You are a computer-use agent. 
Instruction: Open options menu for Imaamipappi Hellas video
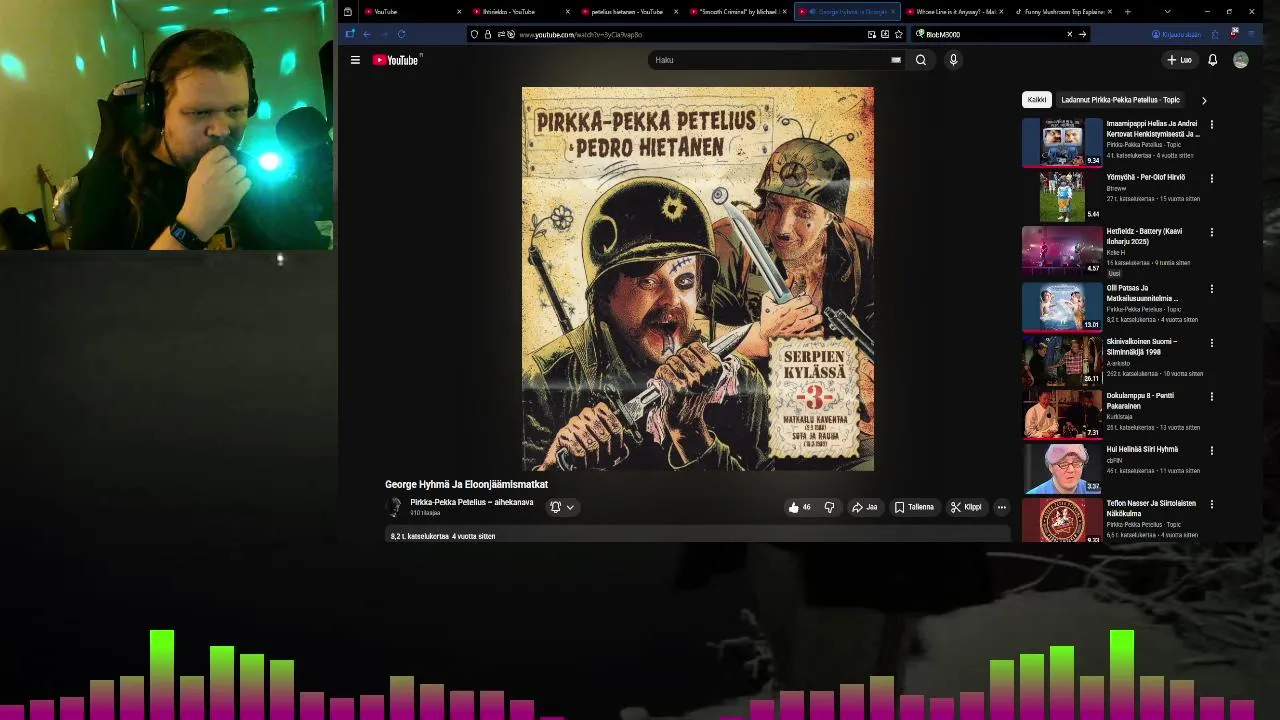[1211, 125]
